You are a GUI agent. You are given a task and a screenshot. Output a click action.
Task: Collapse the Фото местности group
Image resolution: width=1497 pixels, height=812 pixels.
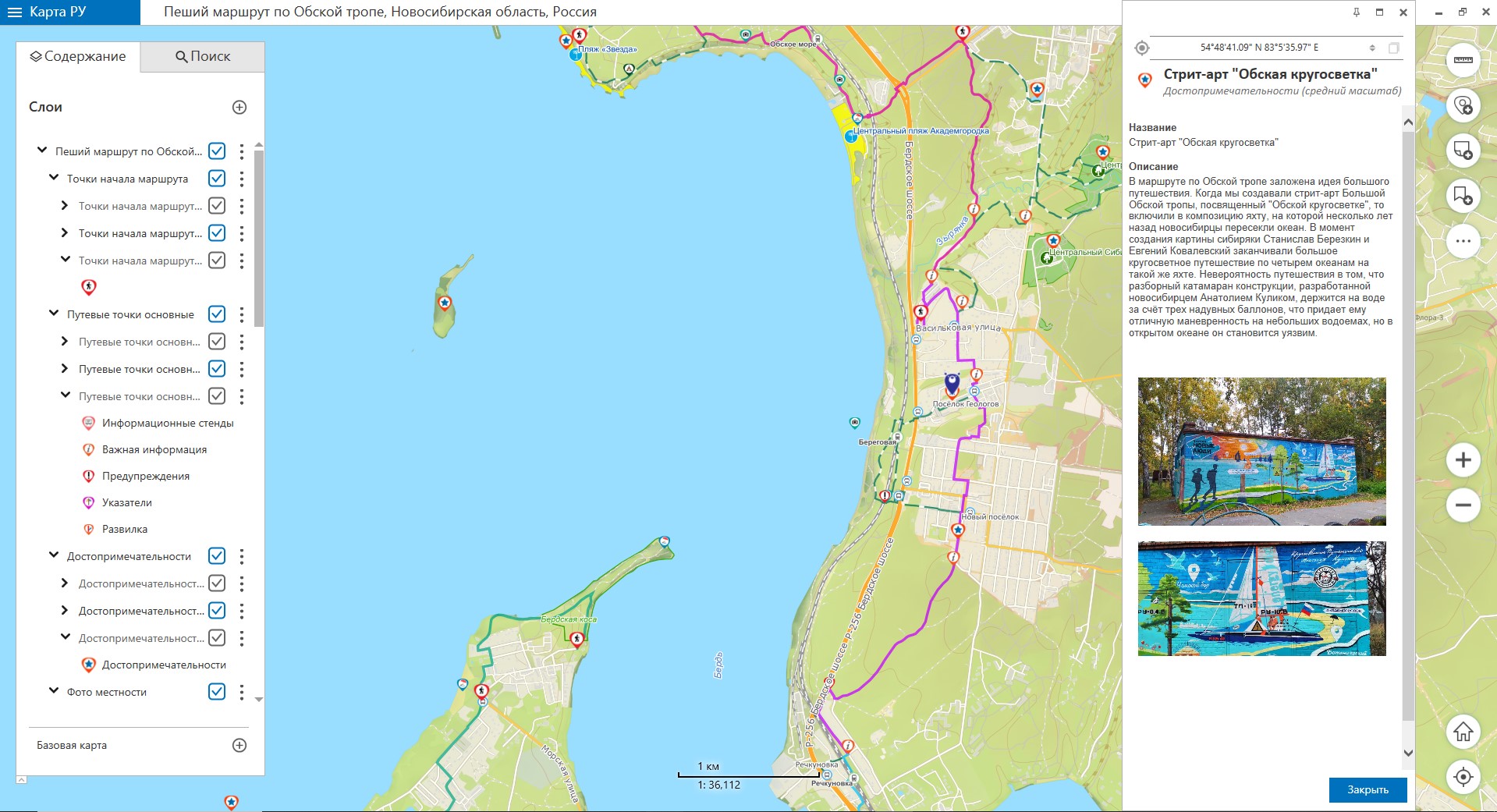(54, 691)
